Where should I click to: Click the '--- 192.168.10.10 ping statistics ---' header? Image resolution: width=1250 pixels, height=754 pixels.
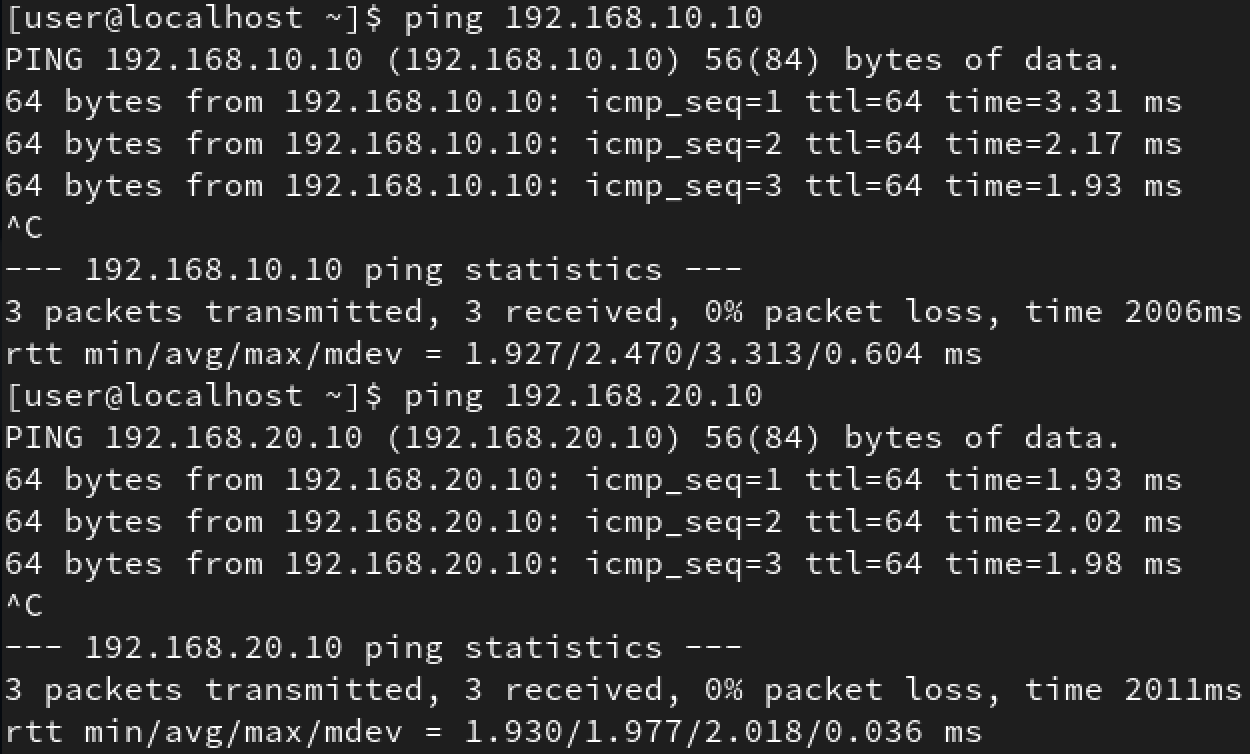coord(373,270)
